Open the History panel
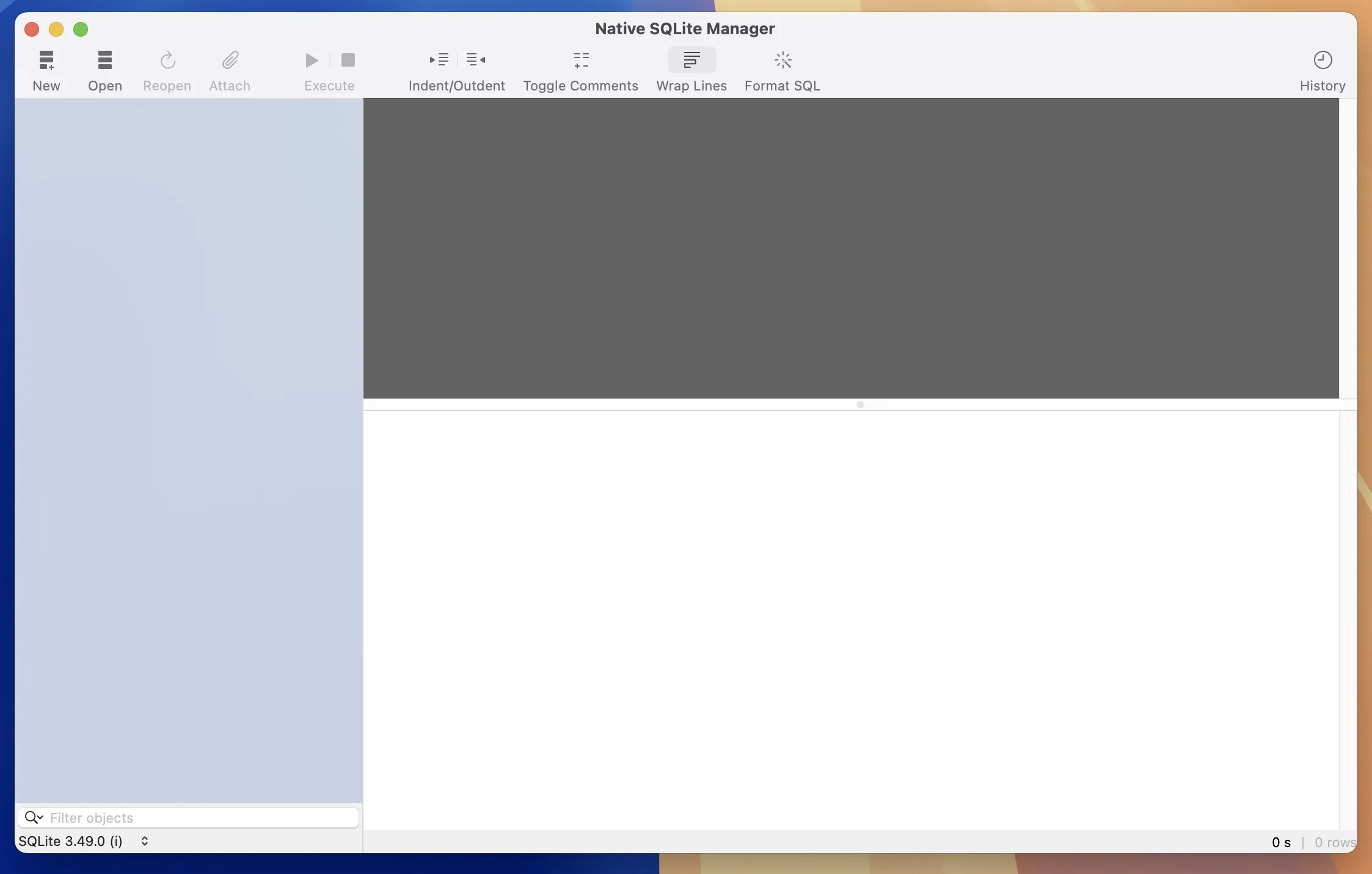Screen dimensions: 1372x874 coord(1323,60)
